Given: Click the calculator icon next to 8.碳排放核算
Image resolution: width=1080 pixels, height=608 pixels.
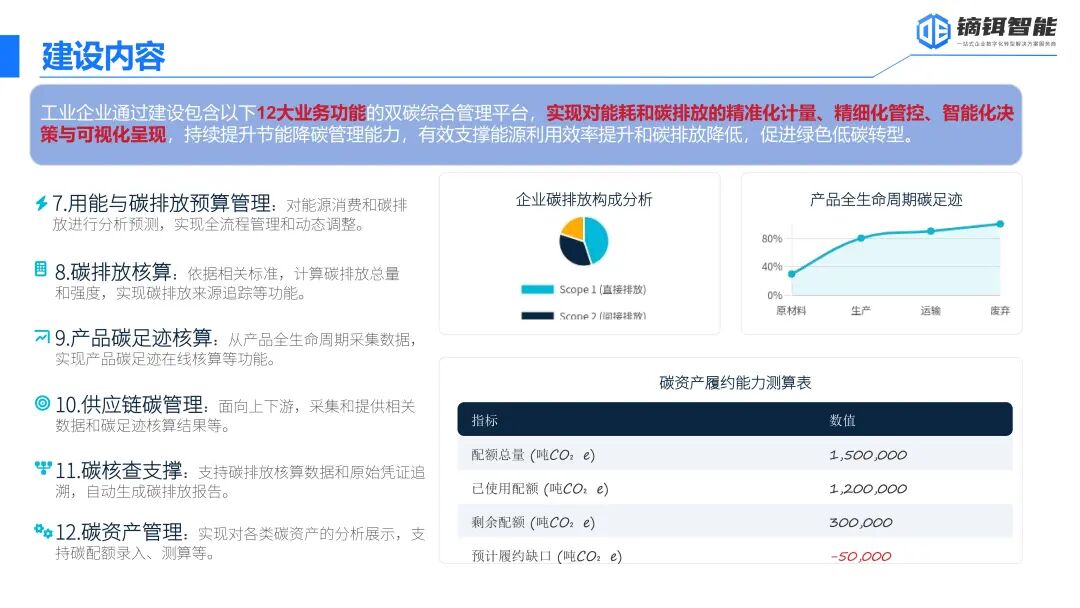Looking at the screenshot, I should click(41, 269).
